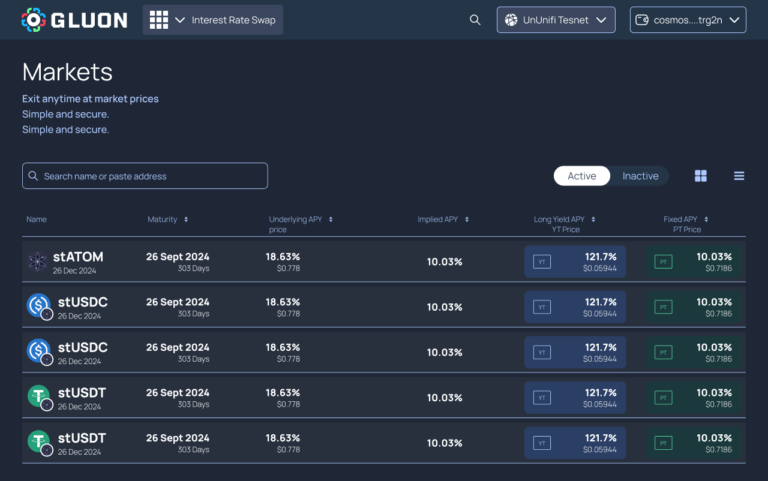Click YT button in second stUSDC row

[575, 352]
